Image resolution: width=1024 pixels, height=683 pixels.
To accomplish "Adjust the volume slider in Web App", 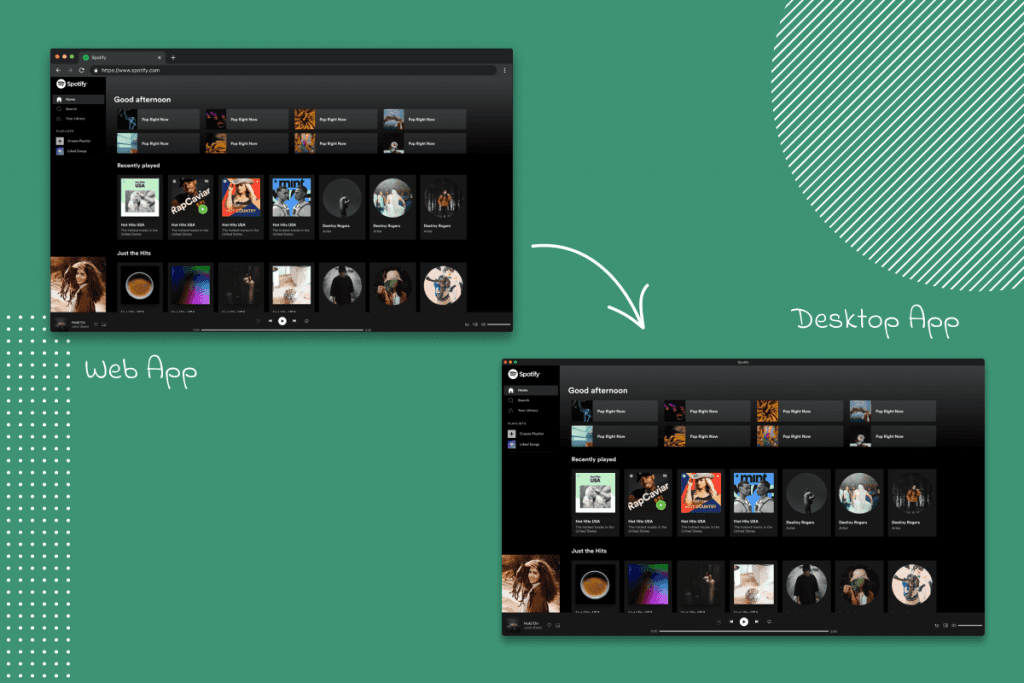I will pyautogui.click(x=499, y=325).
